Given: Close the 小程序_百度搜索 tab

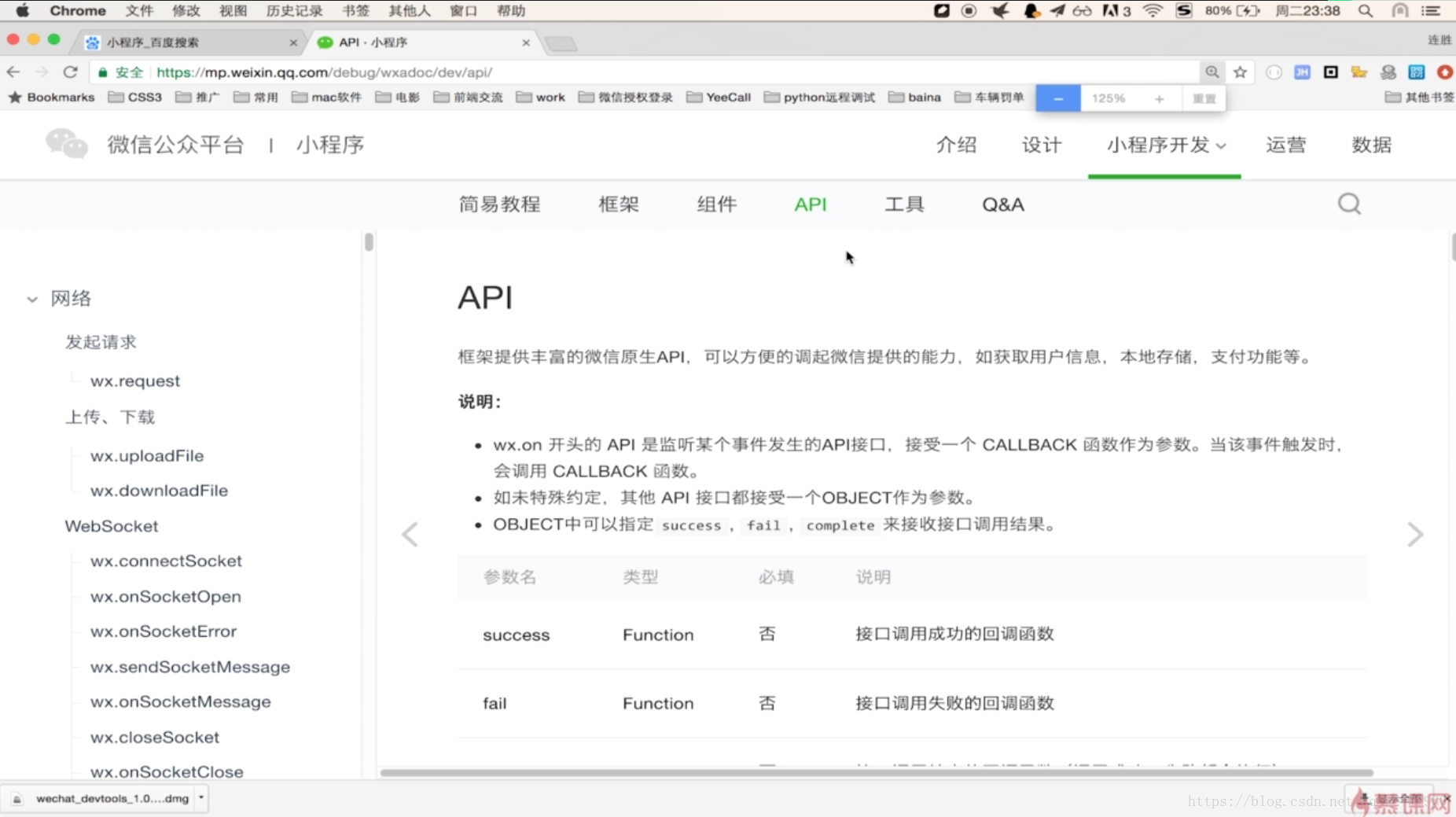Looking at the screenshot, I should 293,42.
